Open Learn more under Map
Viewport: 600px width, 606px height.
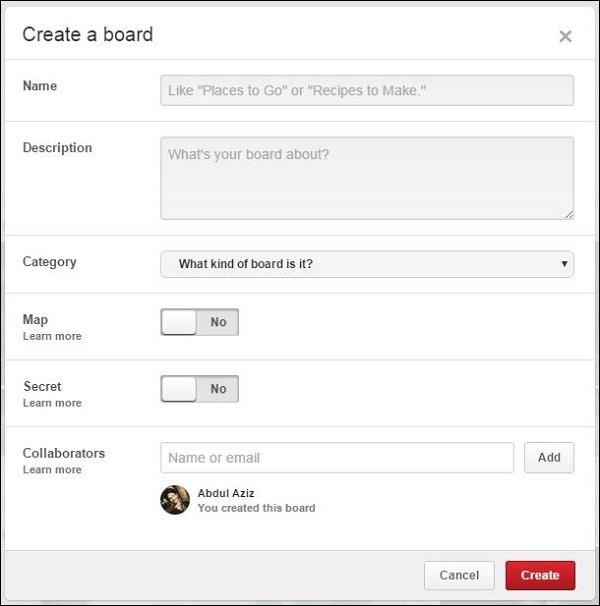52,337
